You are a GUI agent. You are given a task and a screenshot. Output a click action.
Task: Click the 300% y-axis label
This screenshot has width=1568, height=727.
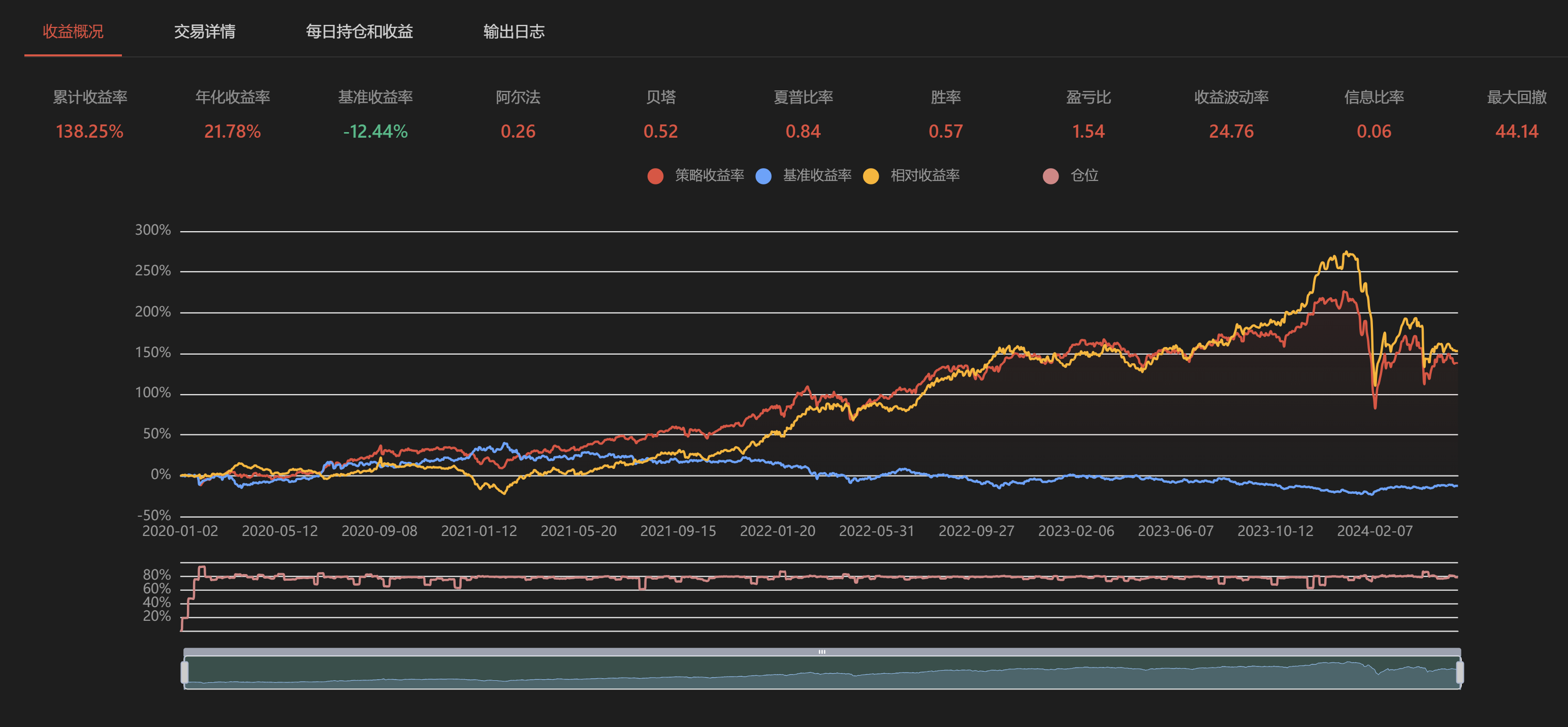[153, 230]
